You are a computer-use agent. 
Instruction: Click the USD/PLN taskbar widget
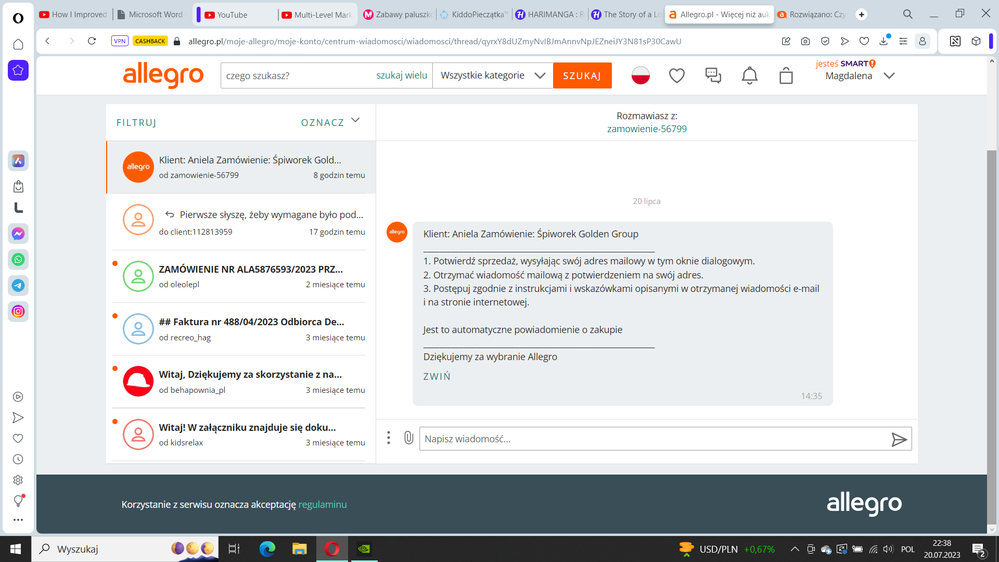coord(728,549)
